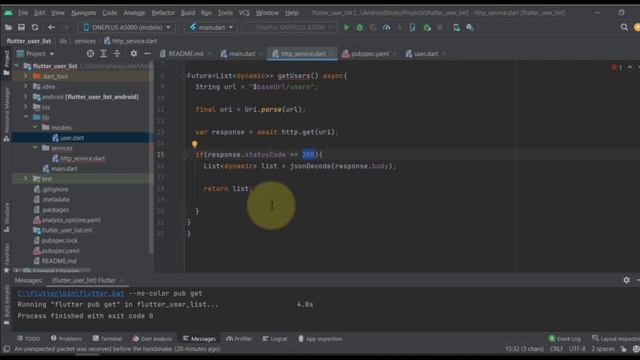Open the Analyze menu

click(134, 13)
